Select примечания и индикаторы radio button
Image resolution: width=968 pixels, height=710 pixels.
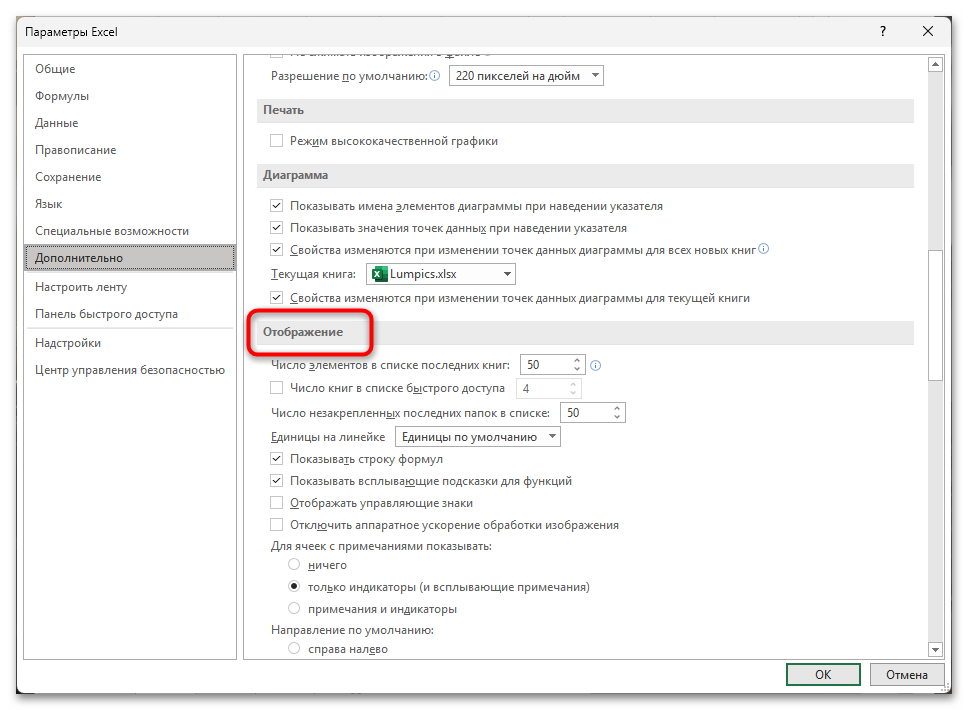294,608
